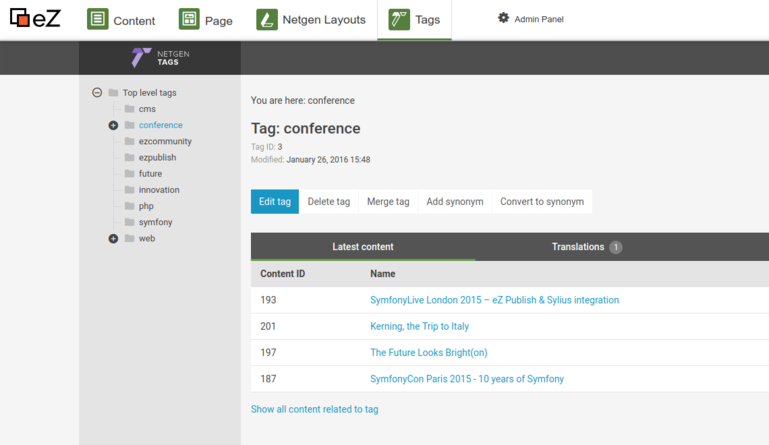Select the cms tag
Screen dimensions: 769x445
[x=147, y=109]
